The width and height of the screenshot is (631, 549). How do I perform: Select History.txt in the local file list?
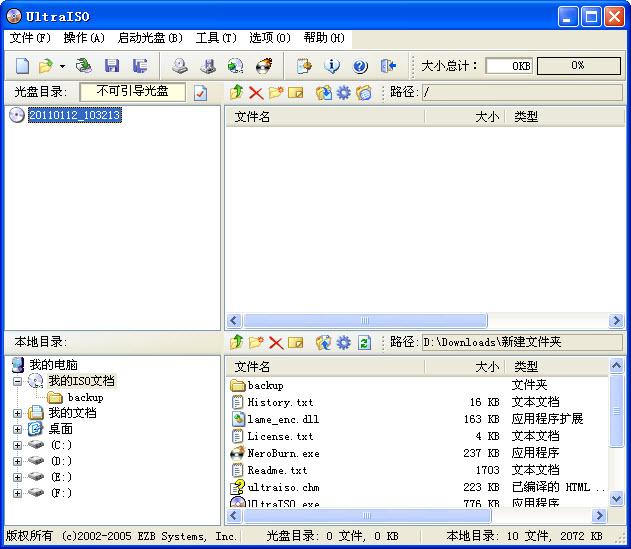click(x=280, y=402)
